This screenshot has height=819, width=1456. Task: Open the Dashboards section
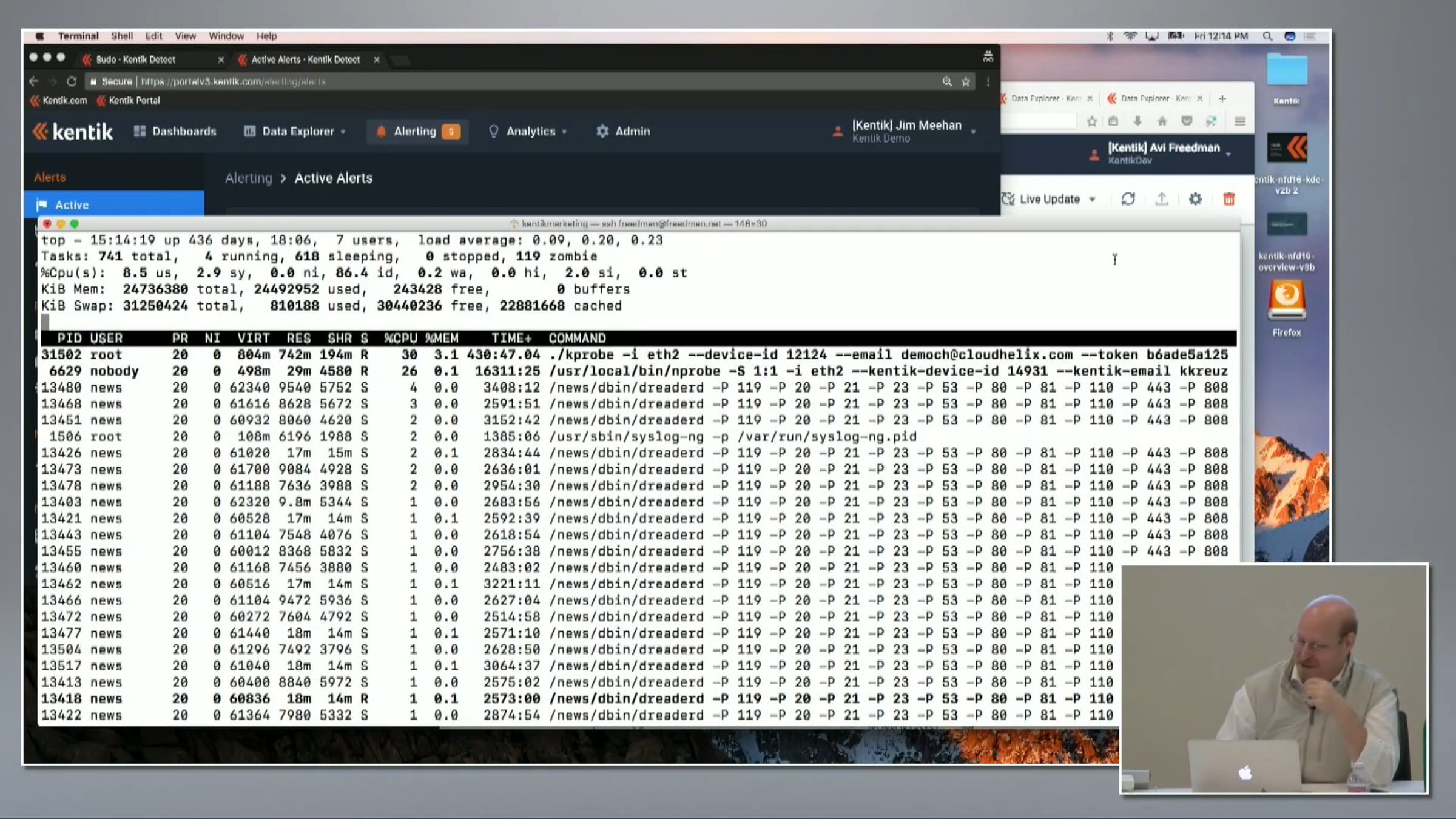175,131
